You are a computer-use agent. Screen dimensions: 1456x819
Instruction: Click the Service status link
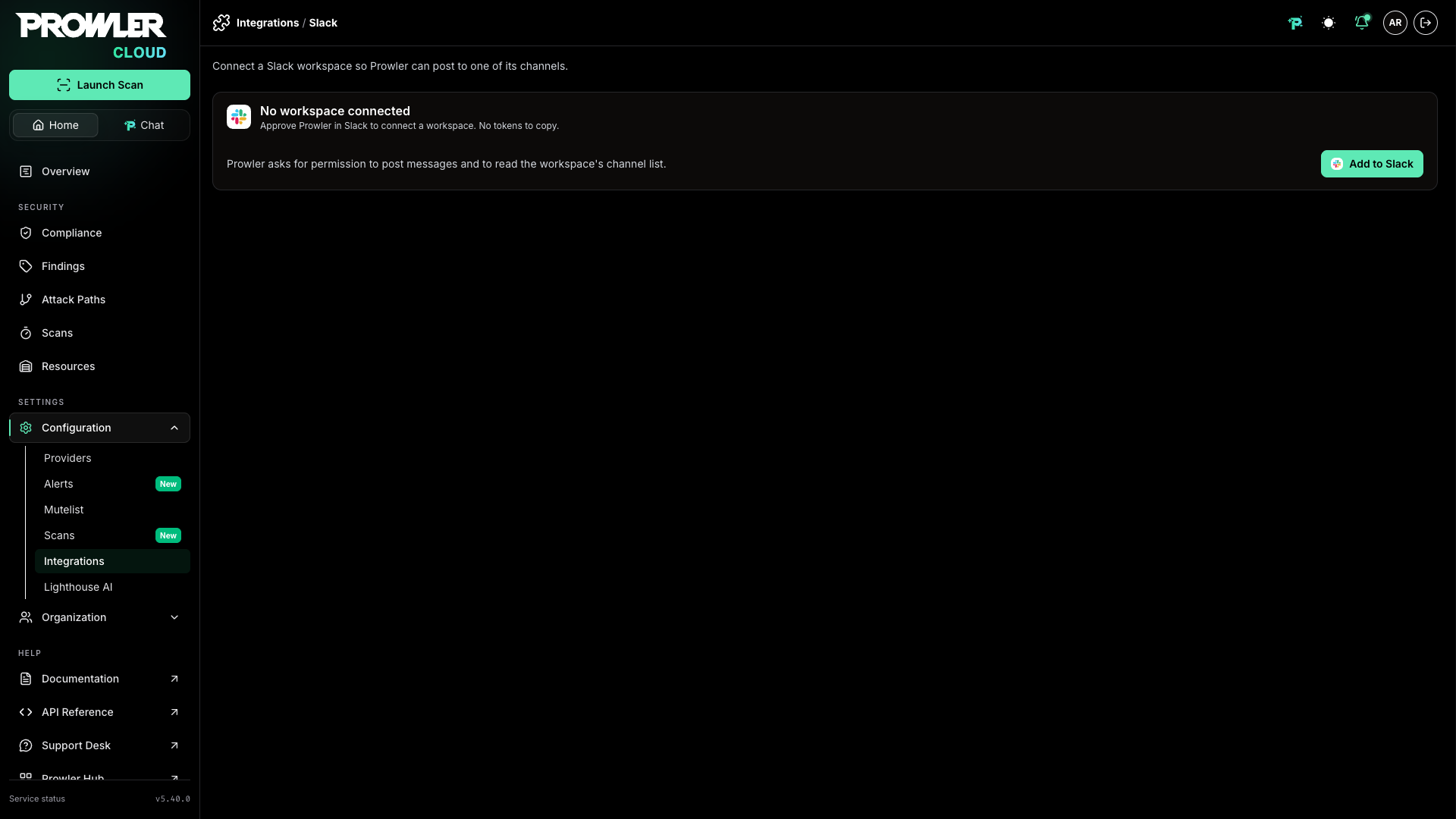tap(37, 799)
